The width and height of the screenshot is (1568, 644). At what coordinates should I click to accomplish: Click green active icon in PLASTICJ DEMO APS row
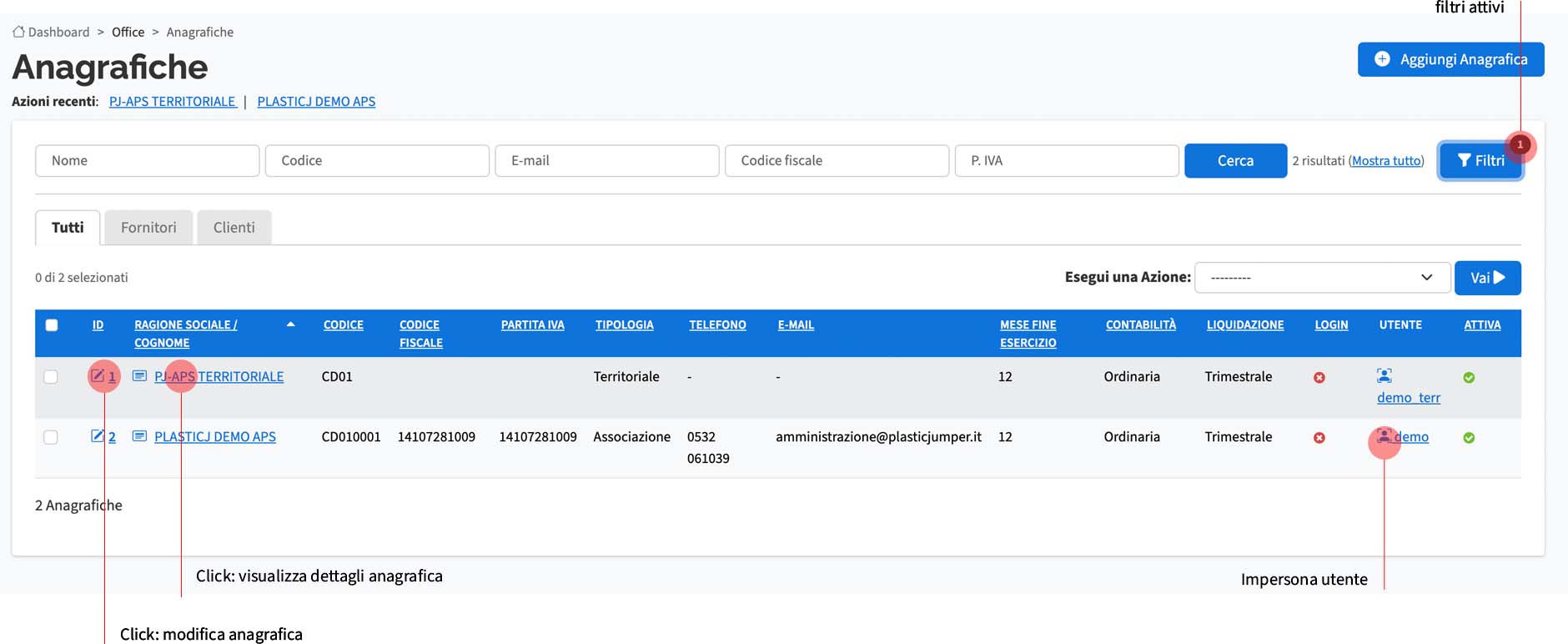click(x=1469, y=437)
